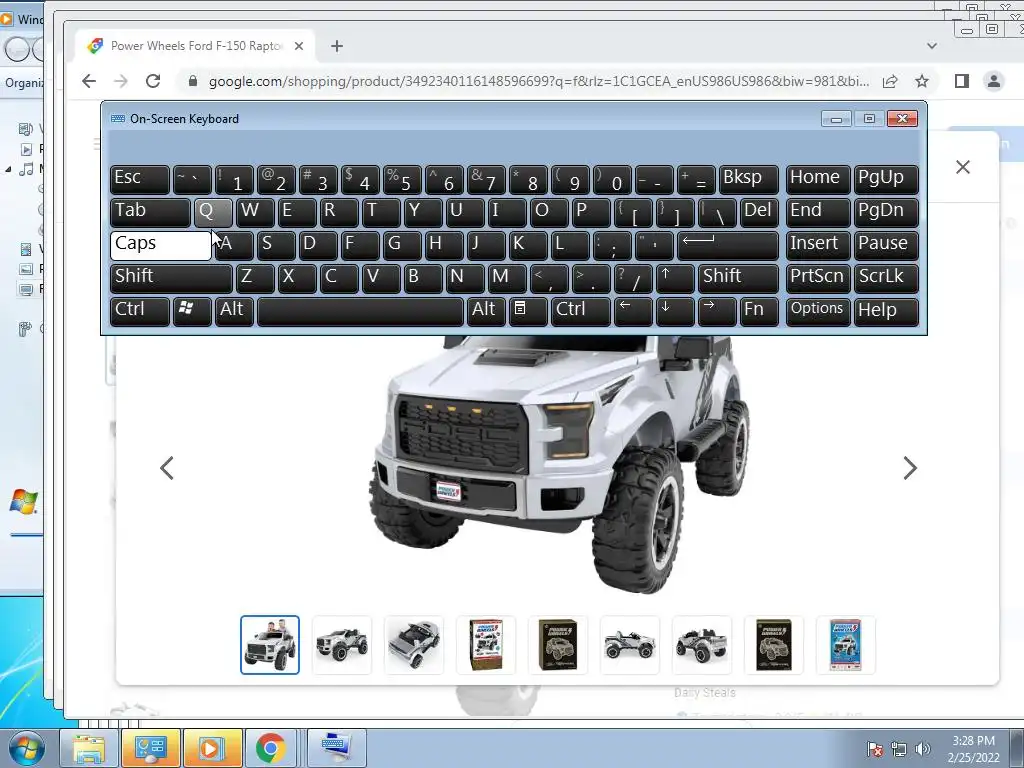Open Windows Start menu
1024x768 pixels.
(27, 748)
